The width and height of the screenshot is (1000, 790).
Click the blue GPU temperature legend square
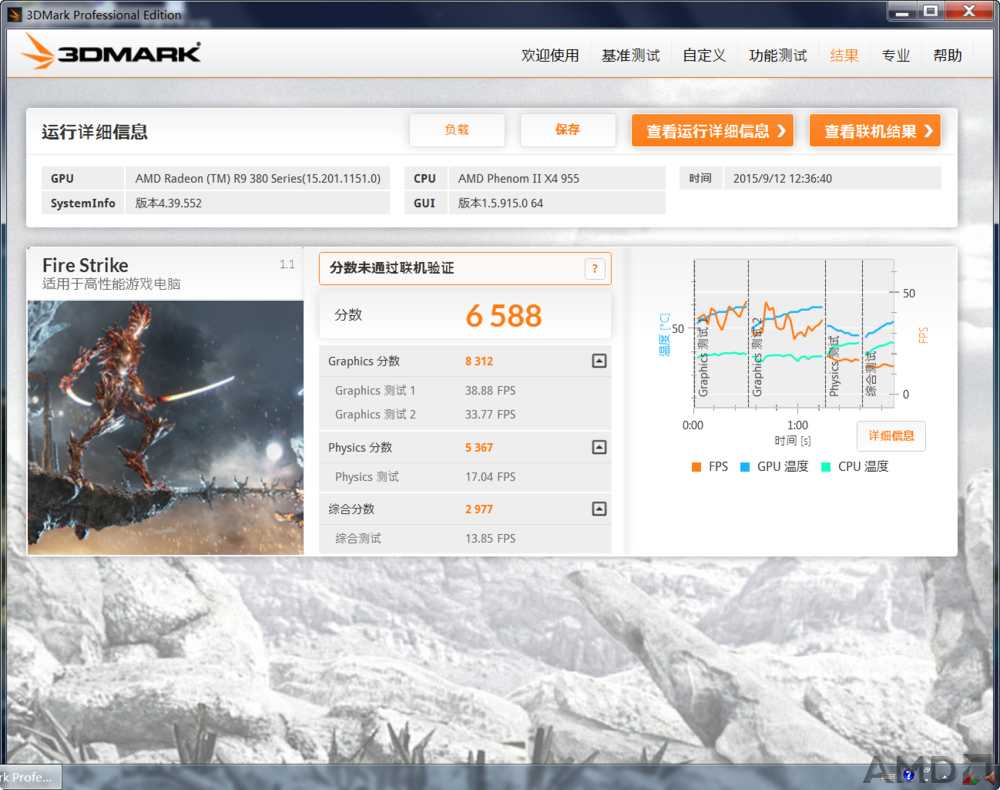(744, 467)
